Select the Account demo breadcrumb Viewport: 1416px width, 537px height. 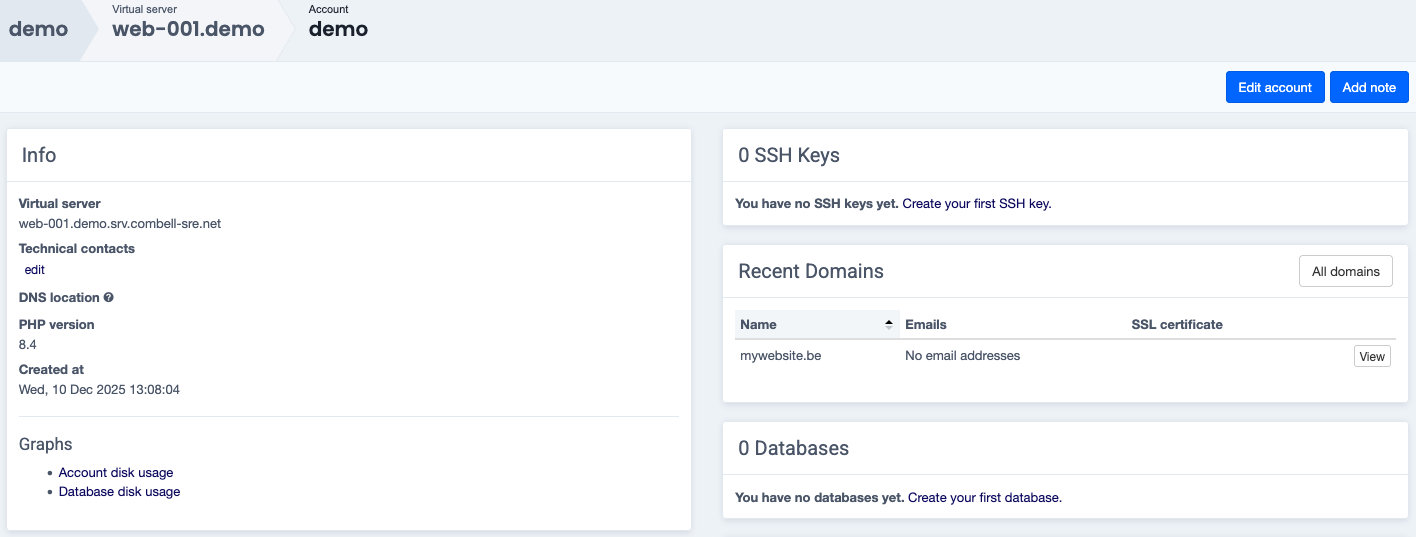coord(338,29)
